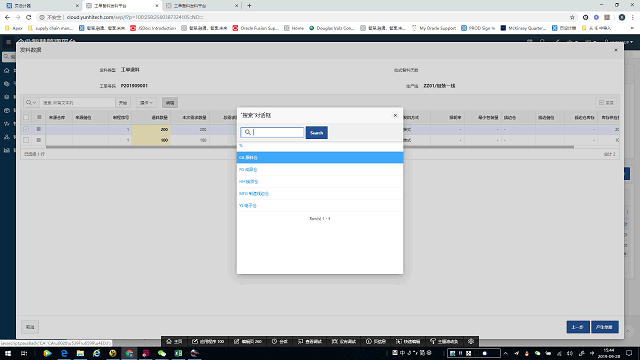Click the 取消 cancel button at bottom left
This screenshot has height=360, width=640.
30,327
